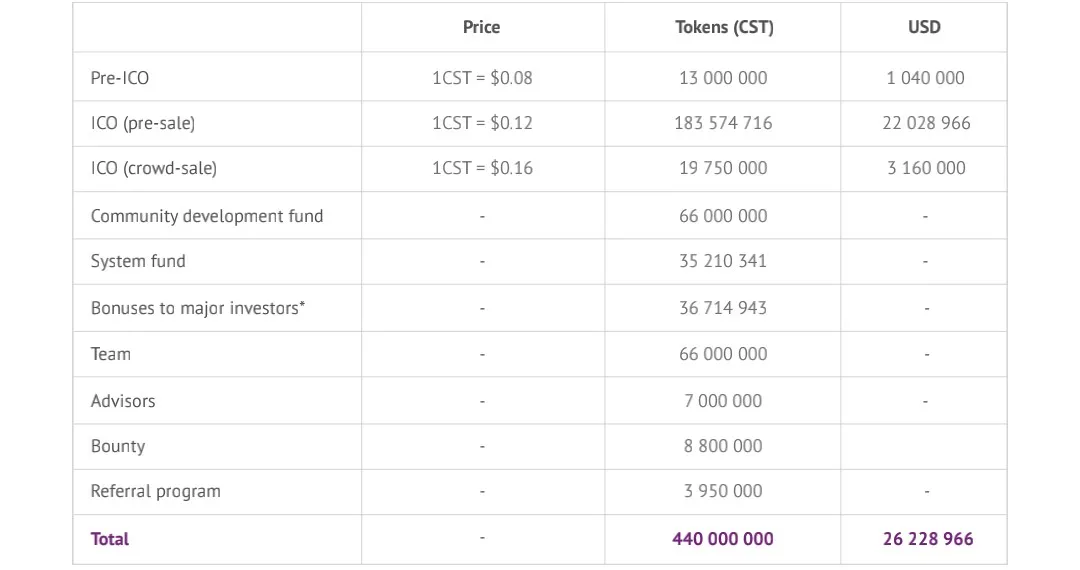Click the Advisors row label
The width and height of the screenshot is (1080, 570).
click(x=123, y=401)
